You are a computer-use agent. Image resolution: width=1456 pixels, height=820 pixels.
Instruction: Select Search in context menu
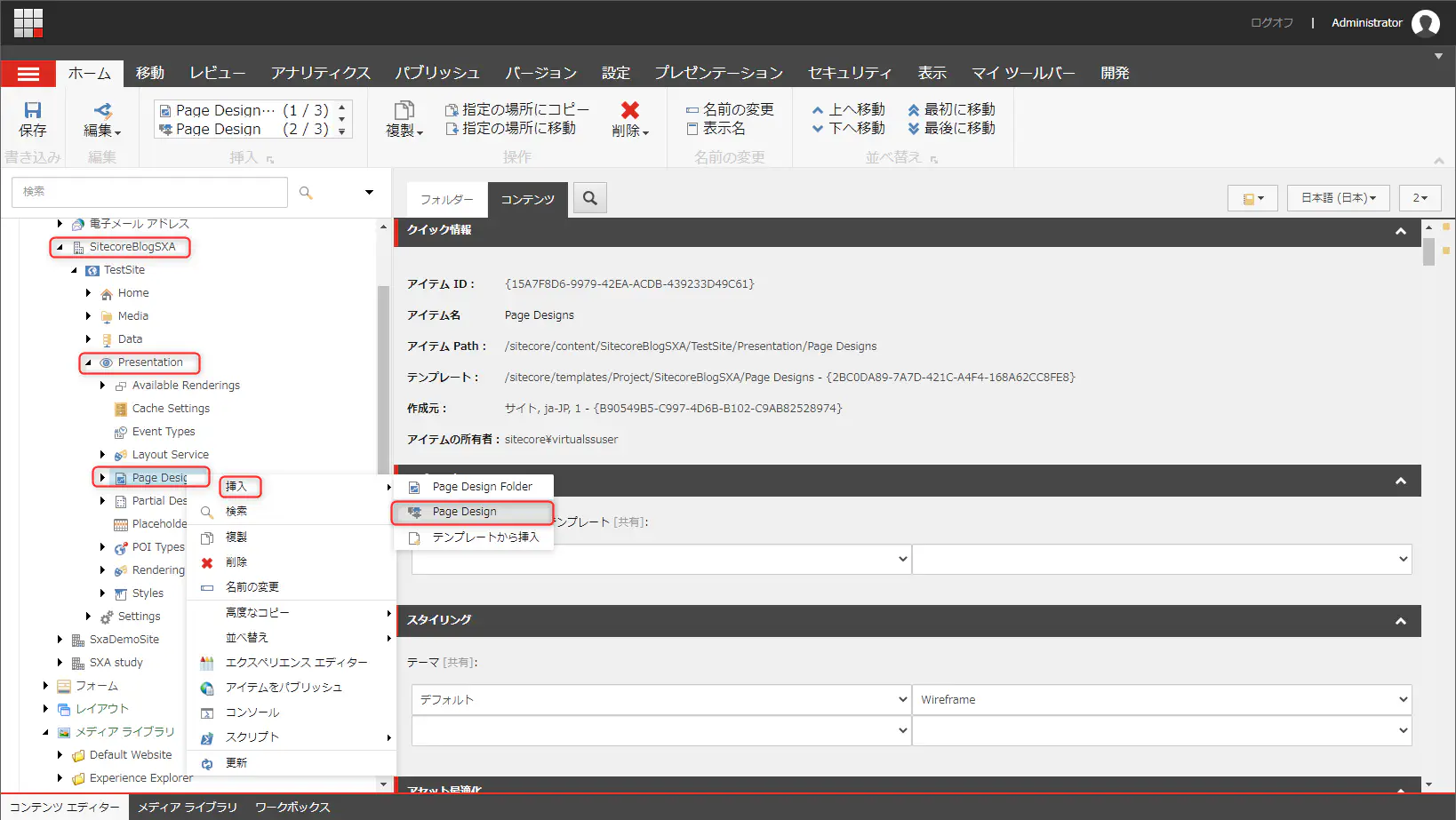point(291,512)
